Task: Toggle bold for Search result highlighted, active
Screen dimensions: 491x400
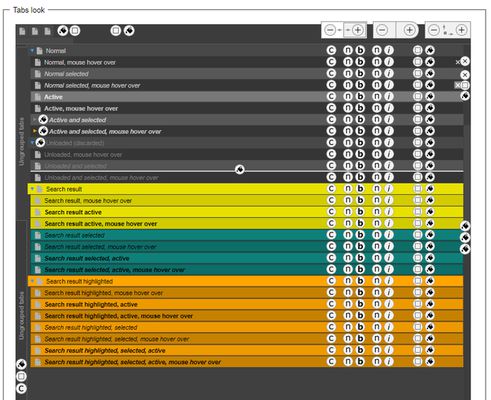Action: [360, 304]
